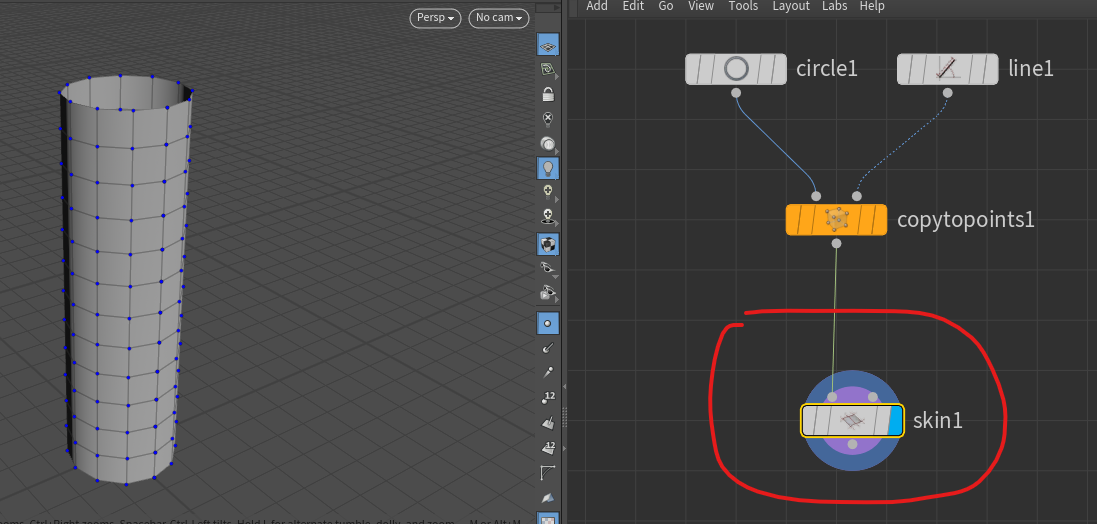The width and height of the screenshot is (1097, 524).
Task: Open the Help menu
Action: (x=872, y=6)
